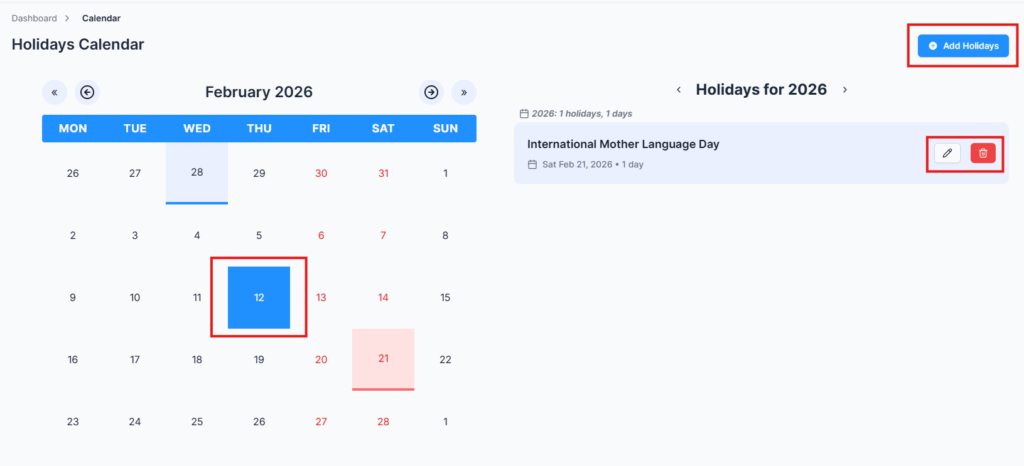
Task: Click the pencil edit icon for the holiday
Action: (947, 153)
